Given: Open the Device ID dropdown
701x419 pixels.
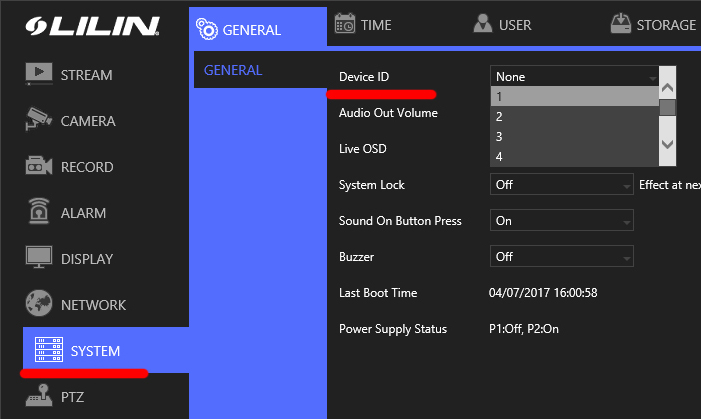Looking at the screenshot, I should (575, 77).
